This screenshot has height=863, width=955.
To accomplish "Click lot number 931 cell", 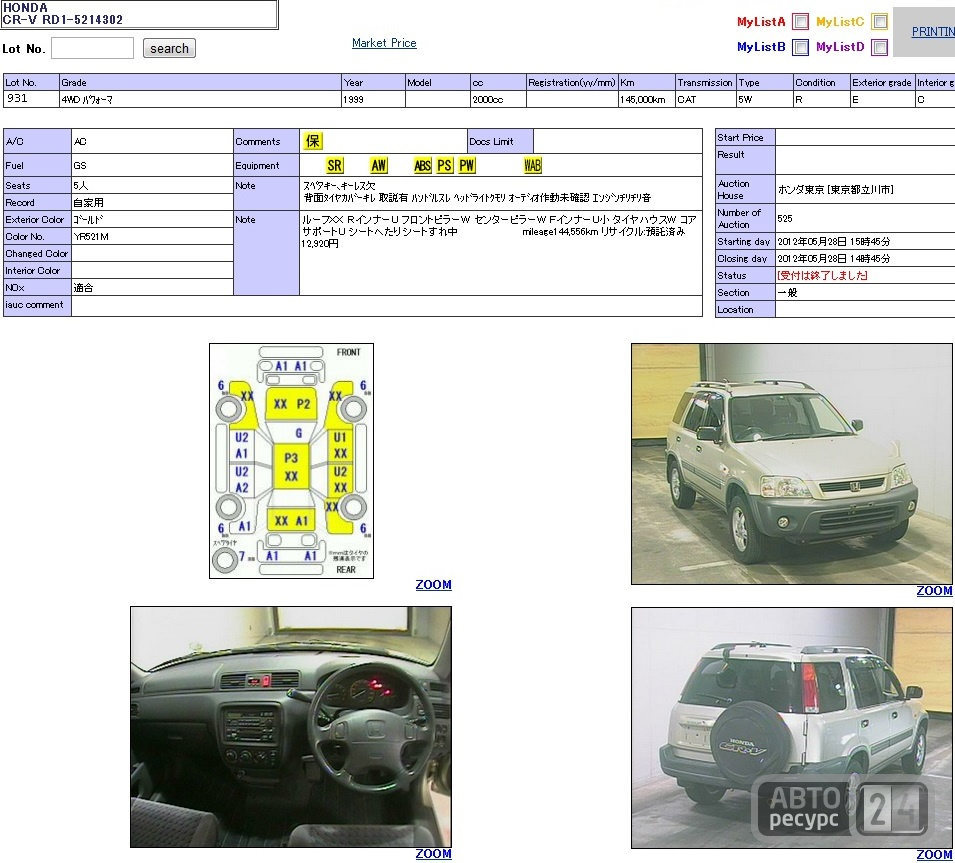I will coord(31,99).
